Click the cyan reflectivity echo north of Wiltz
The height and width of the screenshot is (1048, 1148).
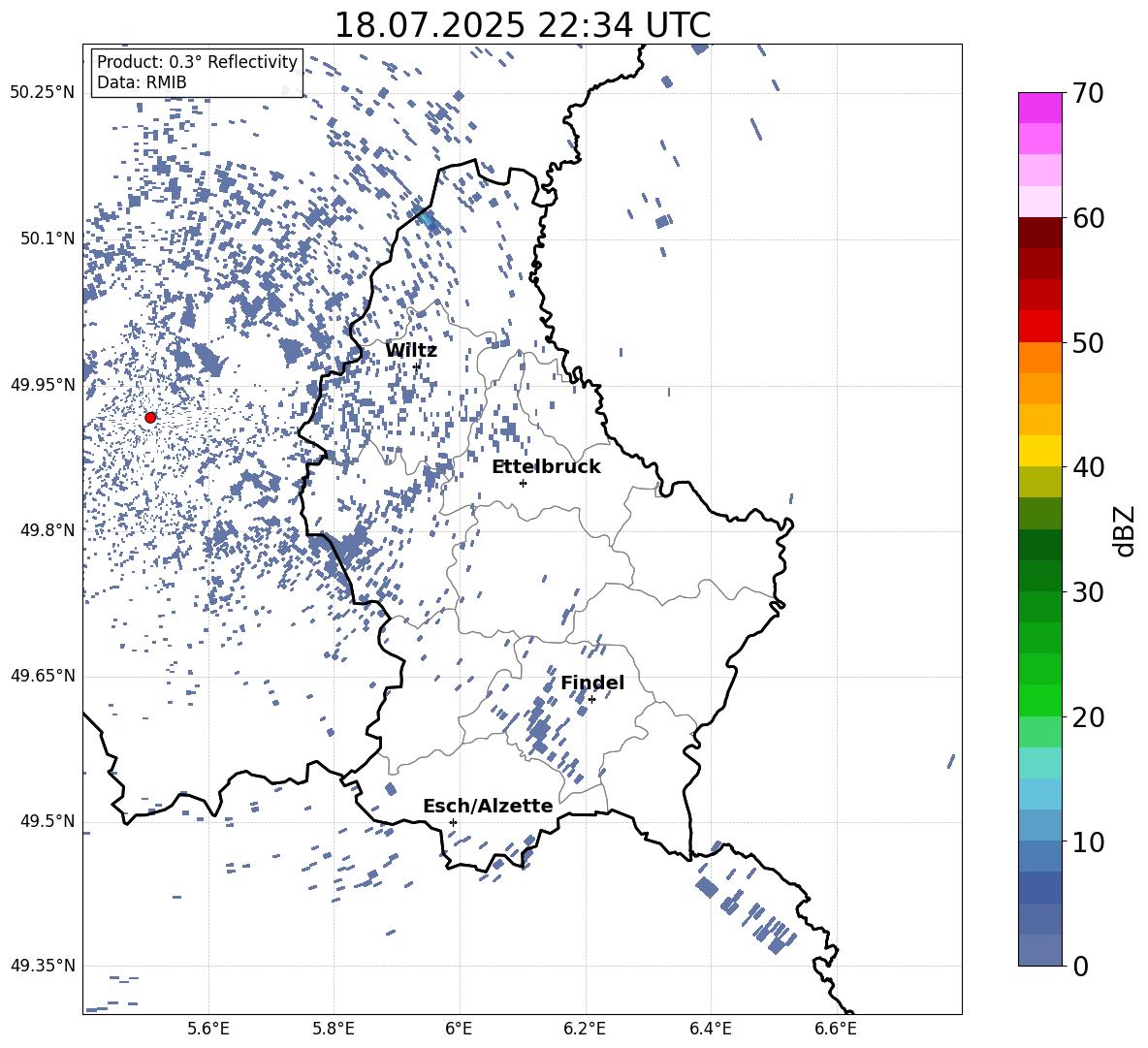(427, 218)
